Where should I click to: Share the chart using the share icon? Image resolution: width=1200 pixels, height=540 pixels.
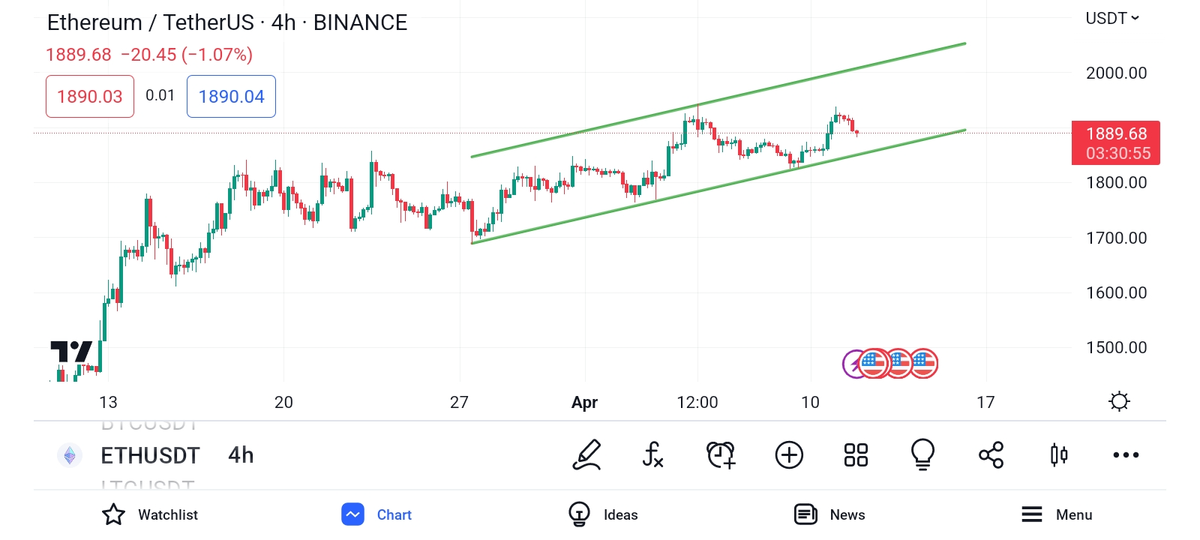991,455
